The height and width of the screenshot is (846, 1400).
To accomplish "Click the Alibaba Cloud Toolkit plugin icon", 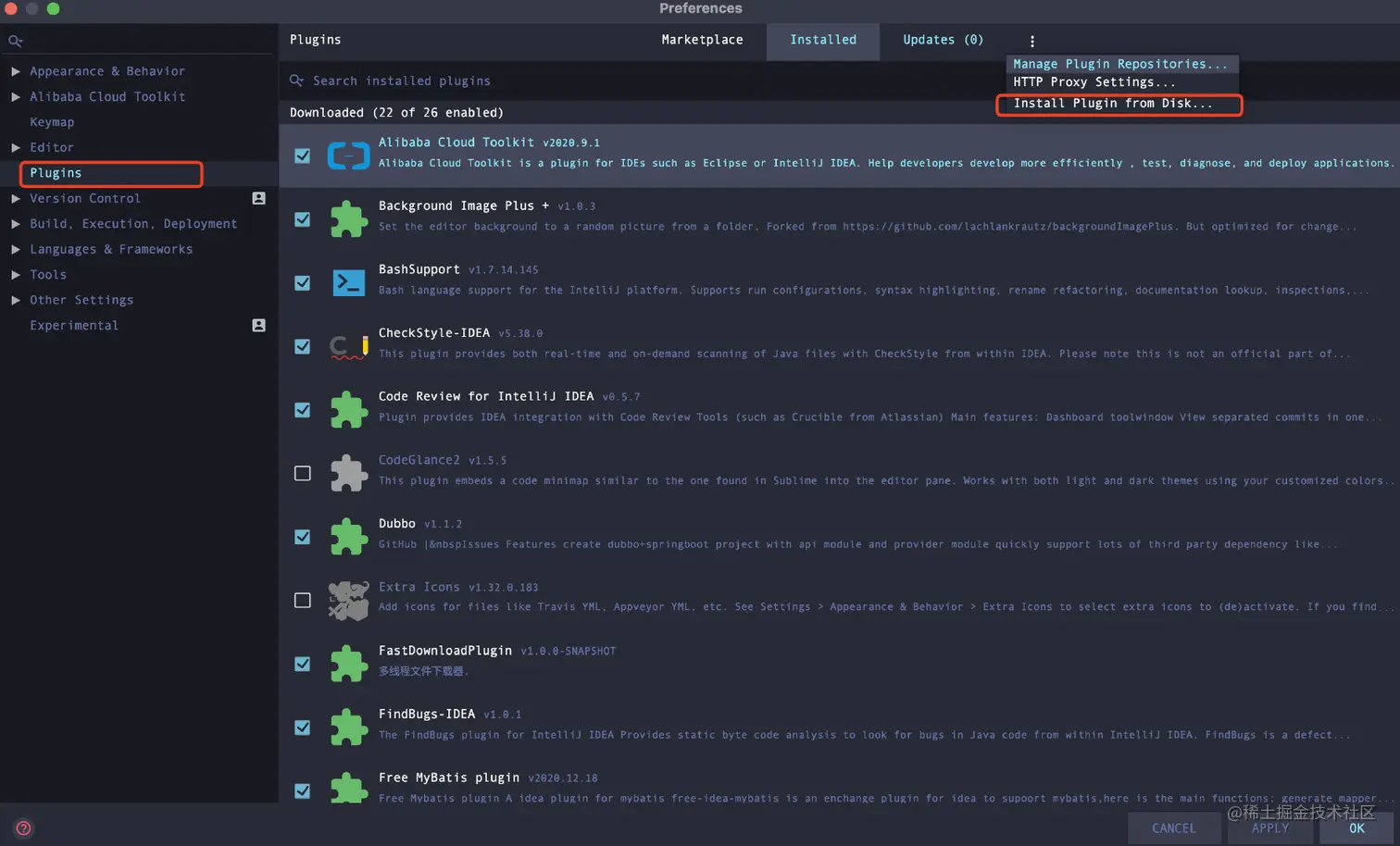I will click(348, 156).
